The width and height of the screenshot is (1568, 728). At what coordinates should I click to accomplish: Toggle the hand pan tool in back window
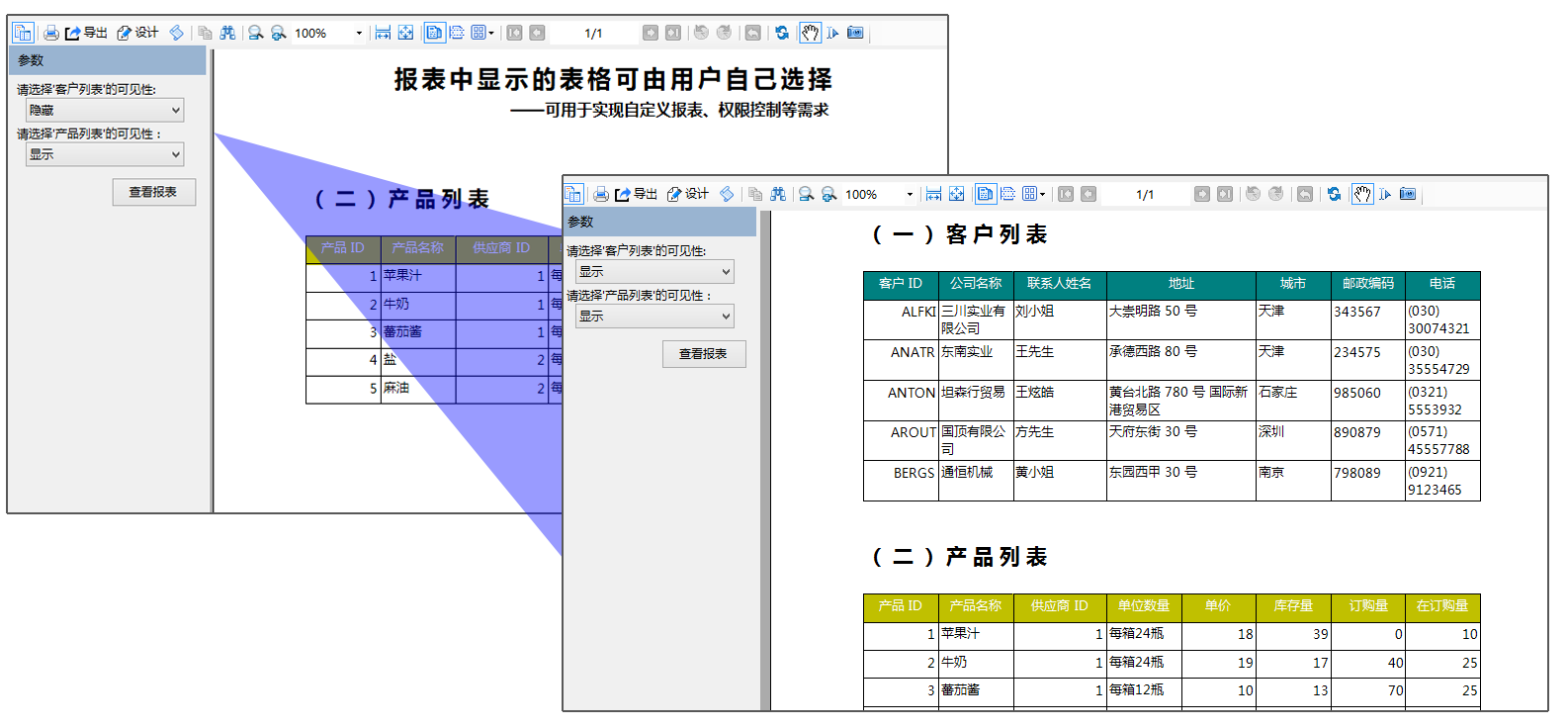tap(811, 33)
